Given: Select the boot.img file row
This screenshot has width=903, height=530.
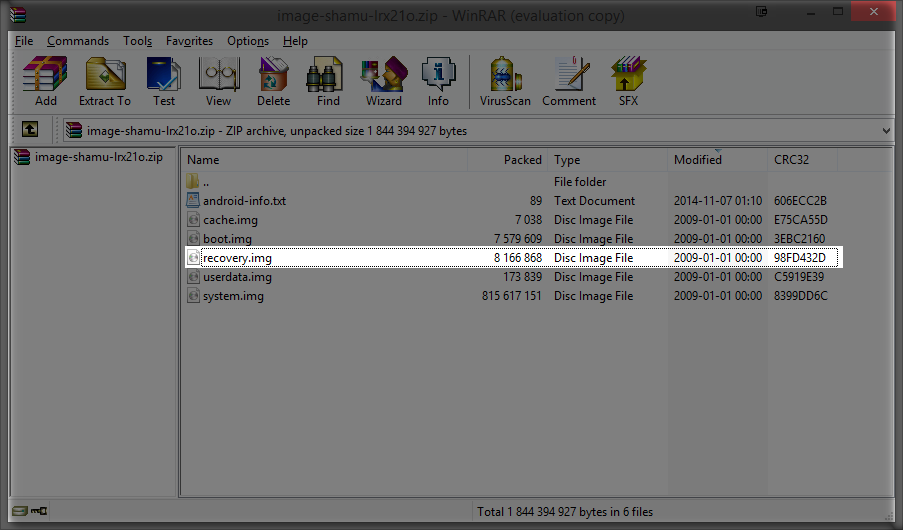Looking at the screenshot, I should tap(513, 238).
